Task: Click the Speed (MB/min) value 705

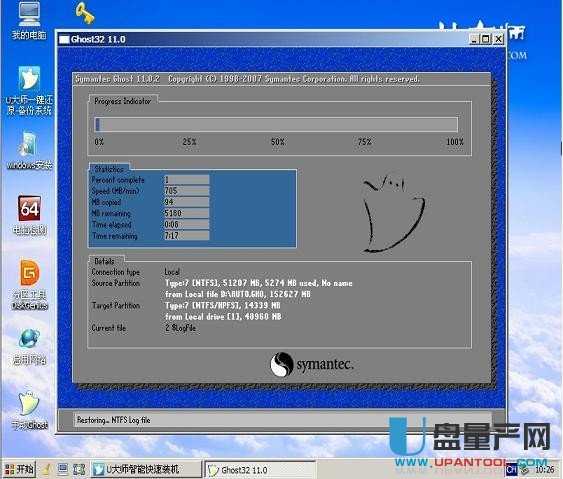Action: [186, 191]
